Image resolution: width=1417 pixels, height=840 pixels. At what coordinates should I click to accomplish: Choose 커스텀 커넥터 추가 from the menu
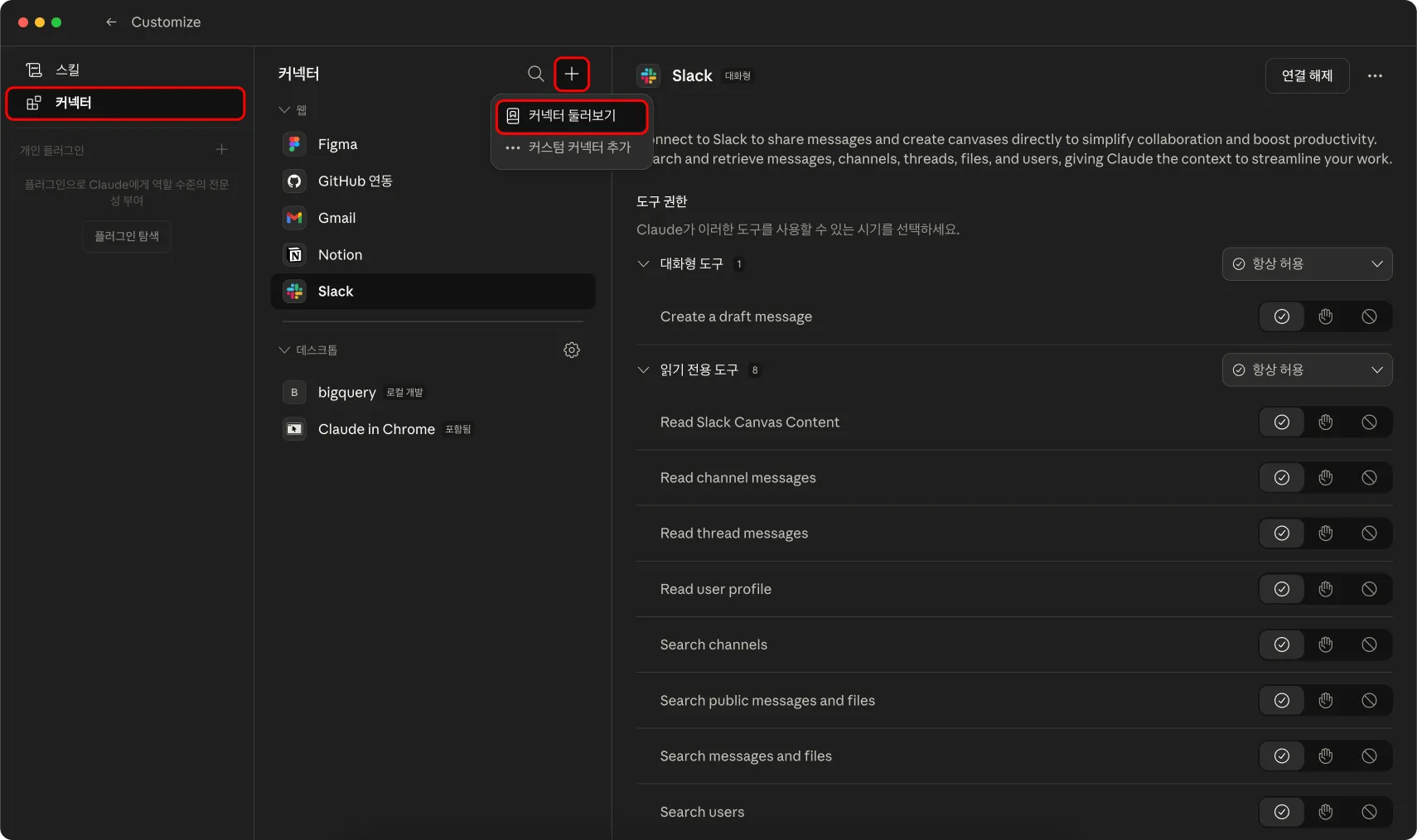click(x=572, y=147)
